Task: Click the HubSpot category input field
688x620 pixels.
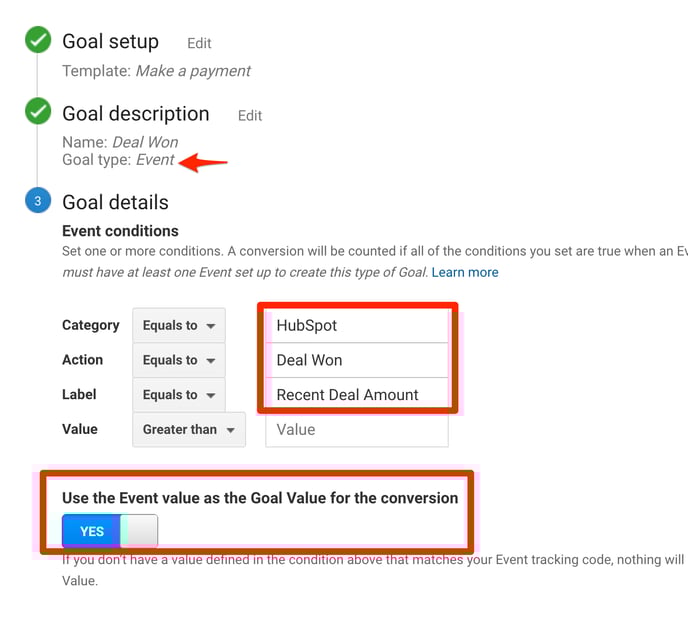Action: pyautogui.click(x=357, y=325)
